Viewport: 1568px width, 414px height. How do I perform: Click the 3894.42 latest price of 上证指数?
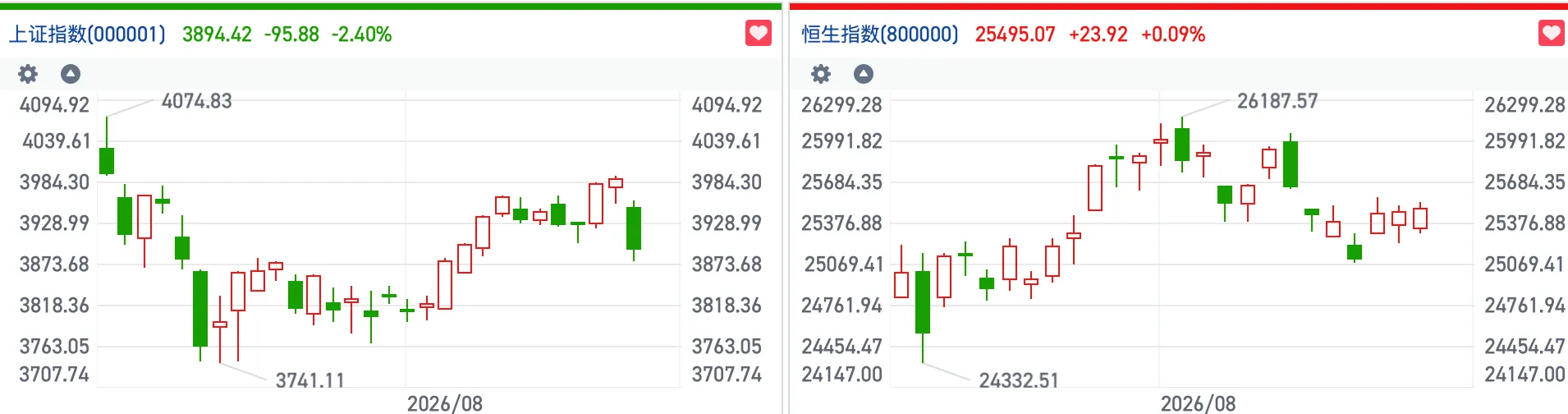(x=217, y=34)
